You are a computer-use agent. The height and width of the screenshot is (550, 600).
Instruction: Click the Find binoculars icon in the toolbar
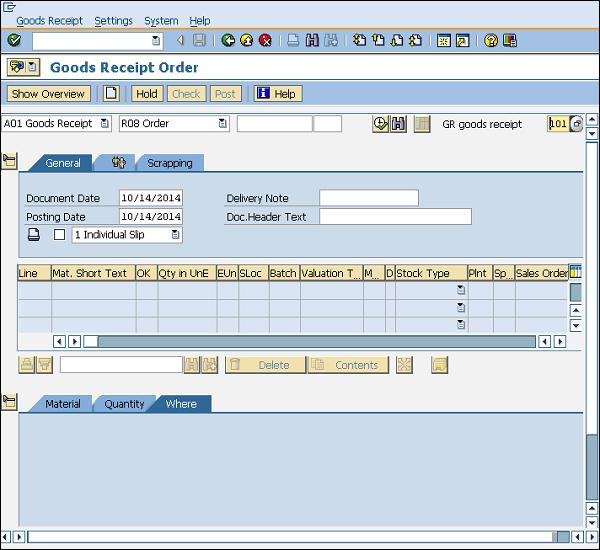(x=312, y=41)
